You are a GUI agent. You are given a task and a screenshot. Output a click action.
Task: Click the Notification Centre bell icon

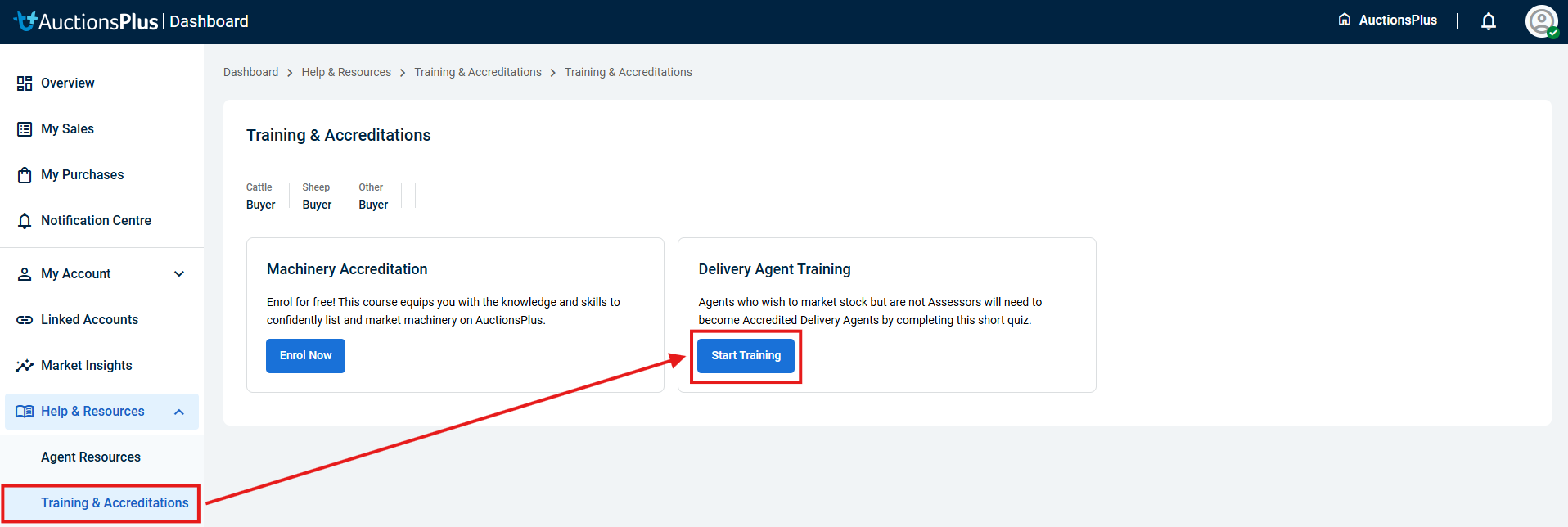point(25,221)
